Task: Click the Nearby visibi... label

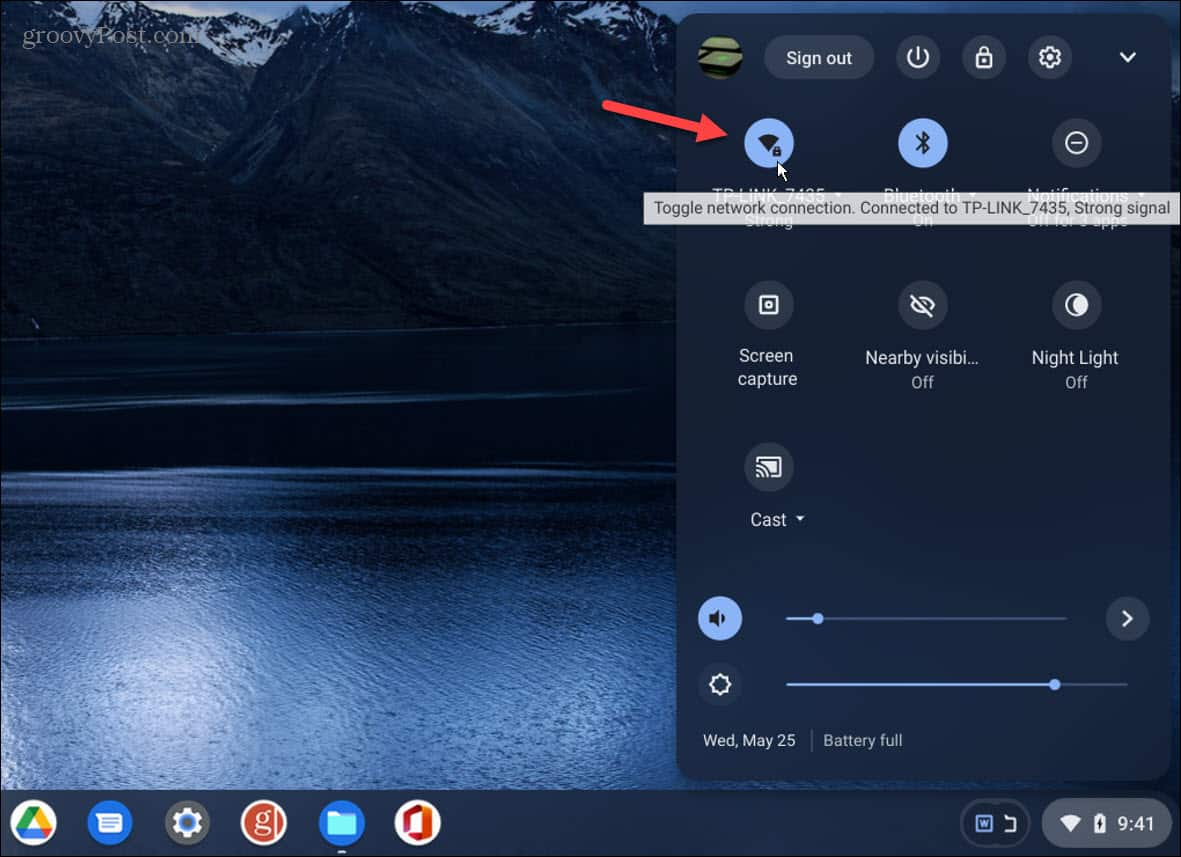Action: tap(922, 358)
